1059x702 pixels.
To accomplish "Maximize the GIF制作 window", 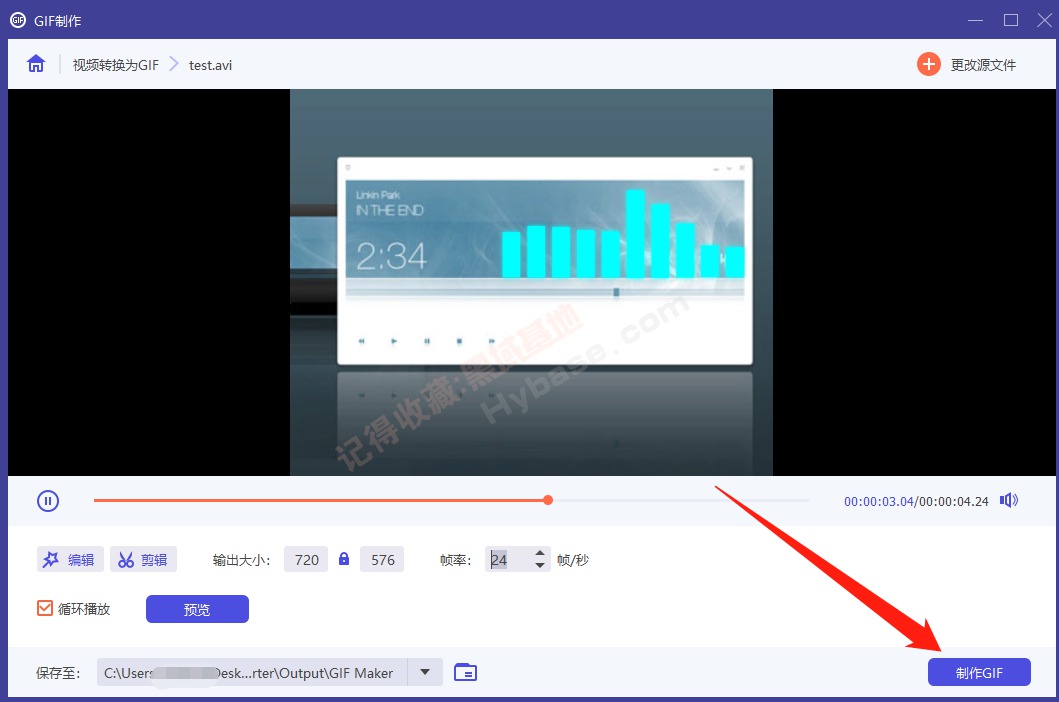I will pos(1011,20).
